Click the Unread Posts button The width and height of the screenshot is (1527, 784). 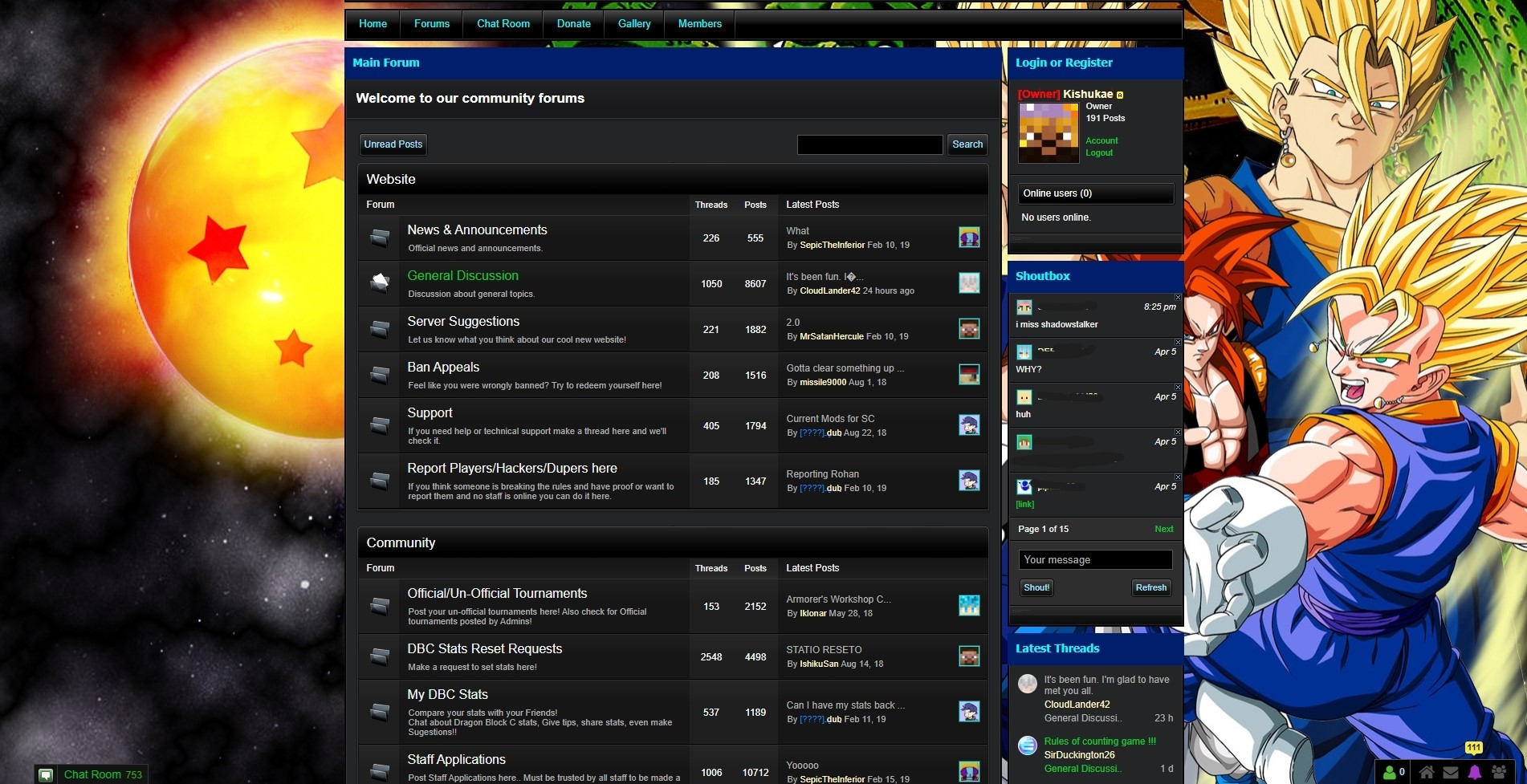coord(393,144)
